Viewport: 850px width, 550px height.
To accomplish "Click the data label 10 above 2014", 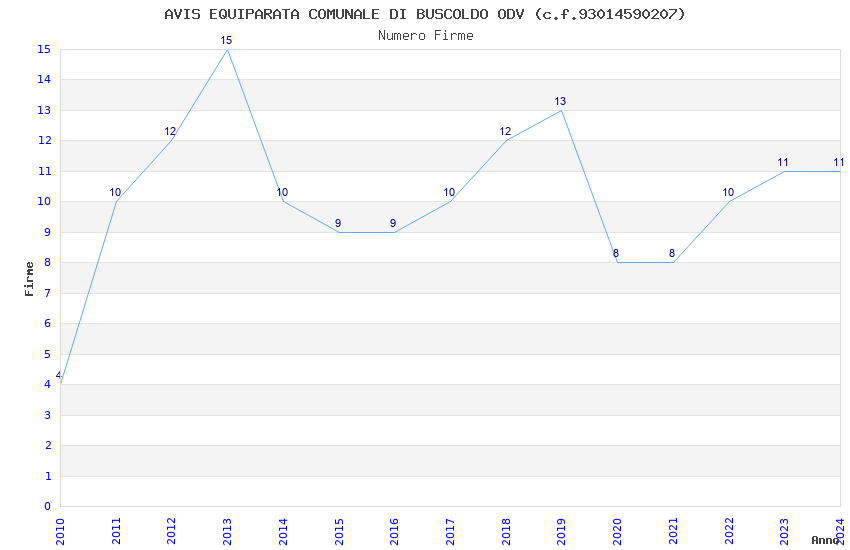I will [282, 192].
